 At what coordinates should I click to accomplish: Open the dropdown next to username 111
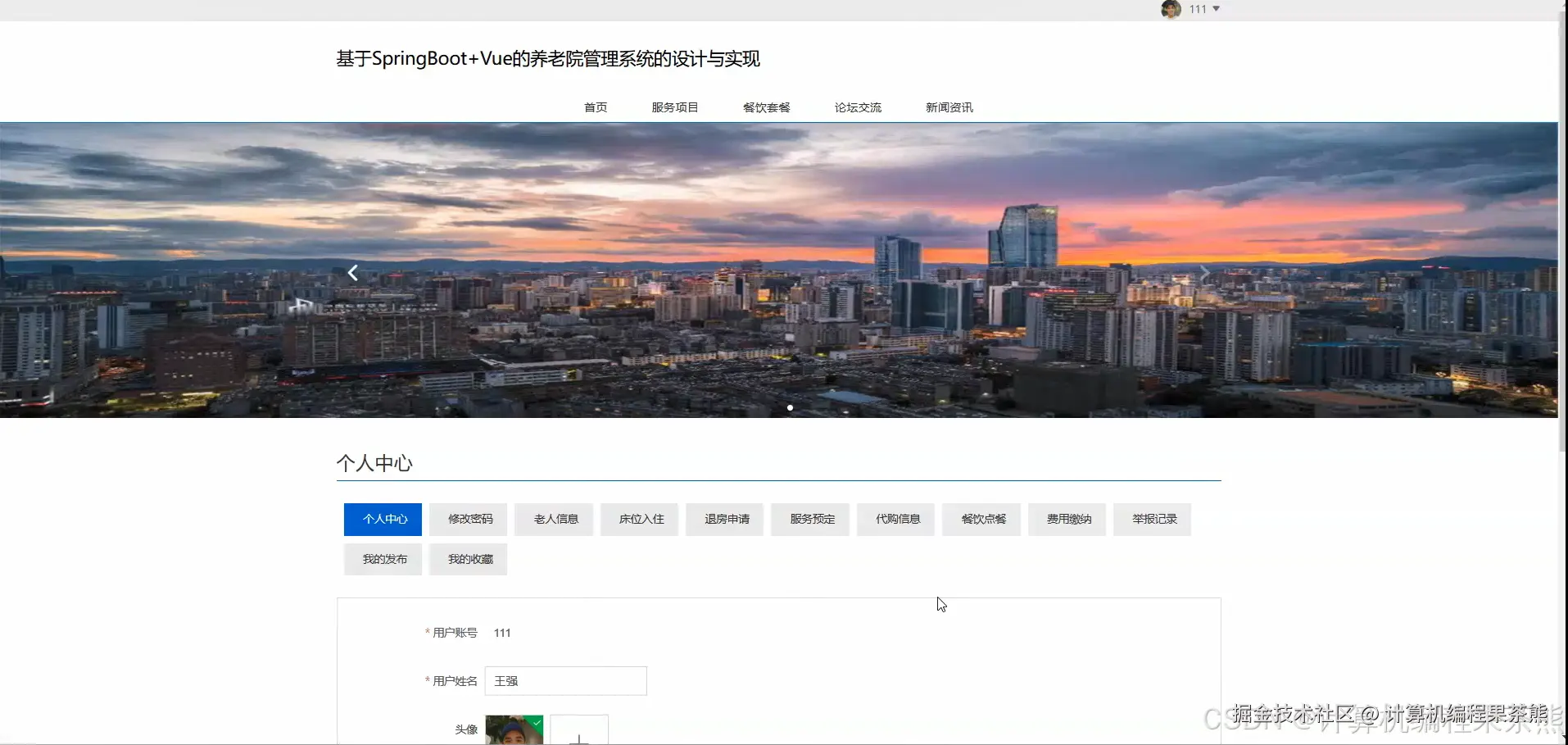(1217, 10)
